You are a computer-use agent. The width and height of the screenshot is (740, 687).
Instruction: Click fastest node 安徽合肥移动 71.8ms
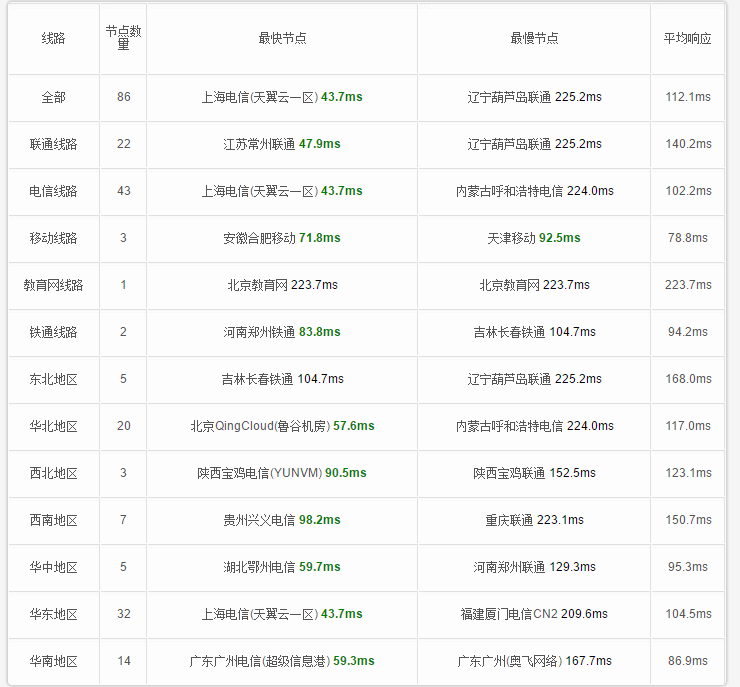click(282, 238)
